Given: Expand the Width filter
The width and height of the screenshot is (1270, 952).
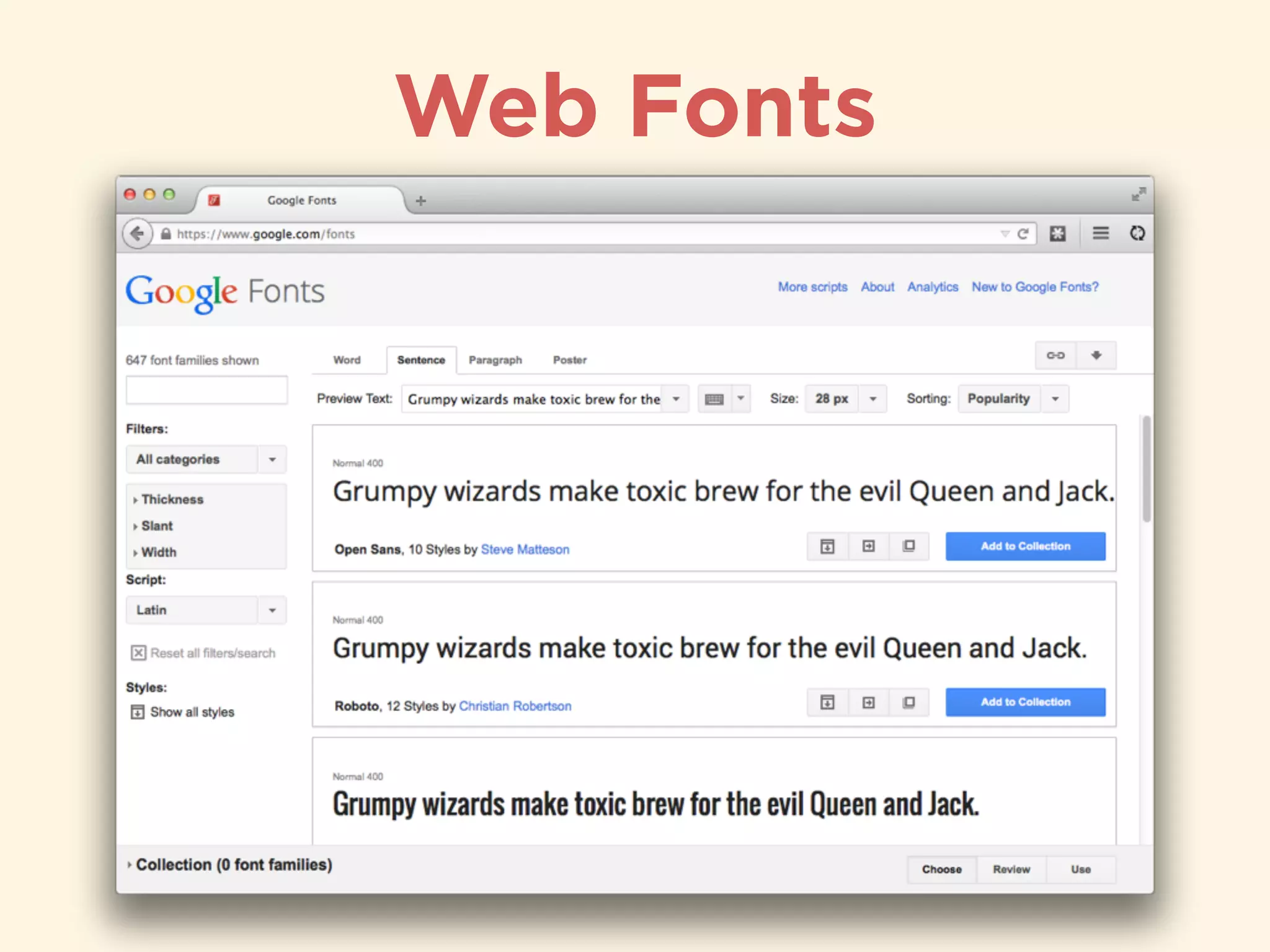Looking at the screenshot, I should (x=155, y=552).
